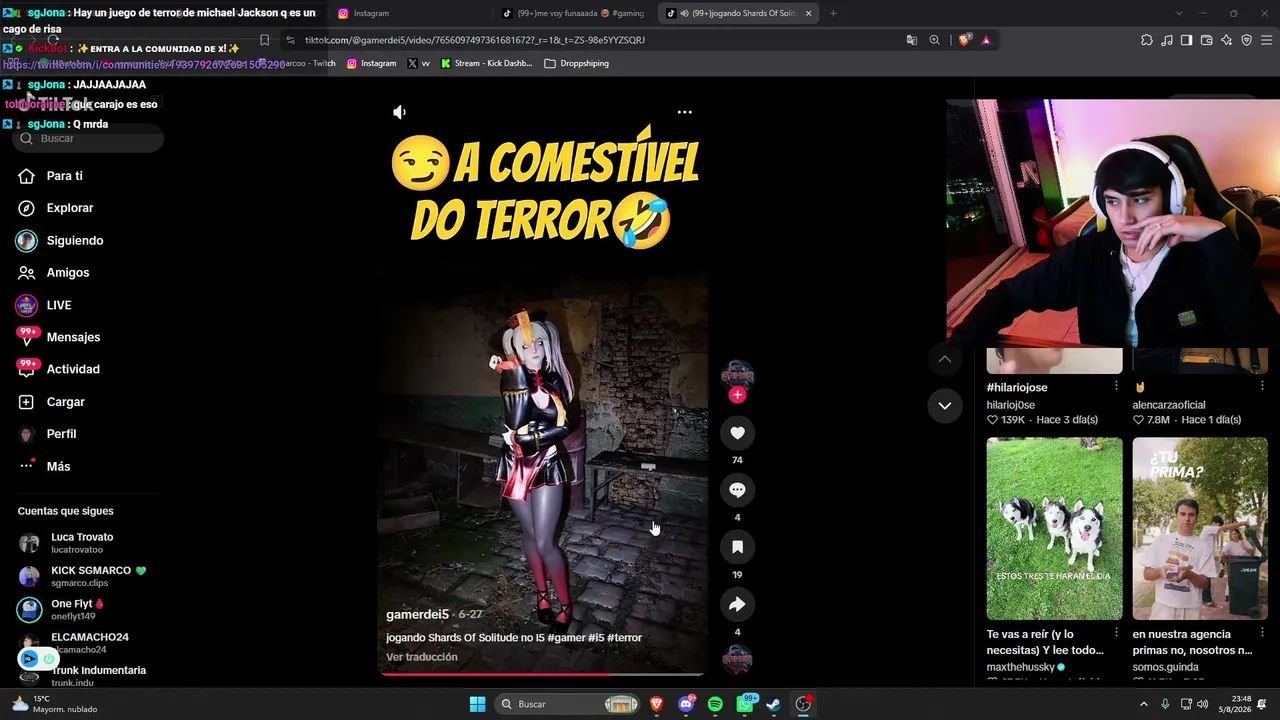Open the Stream - Kick Dashboard bookmark
1280x720 pixels.
tap(486, 63)
